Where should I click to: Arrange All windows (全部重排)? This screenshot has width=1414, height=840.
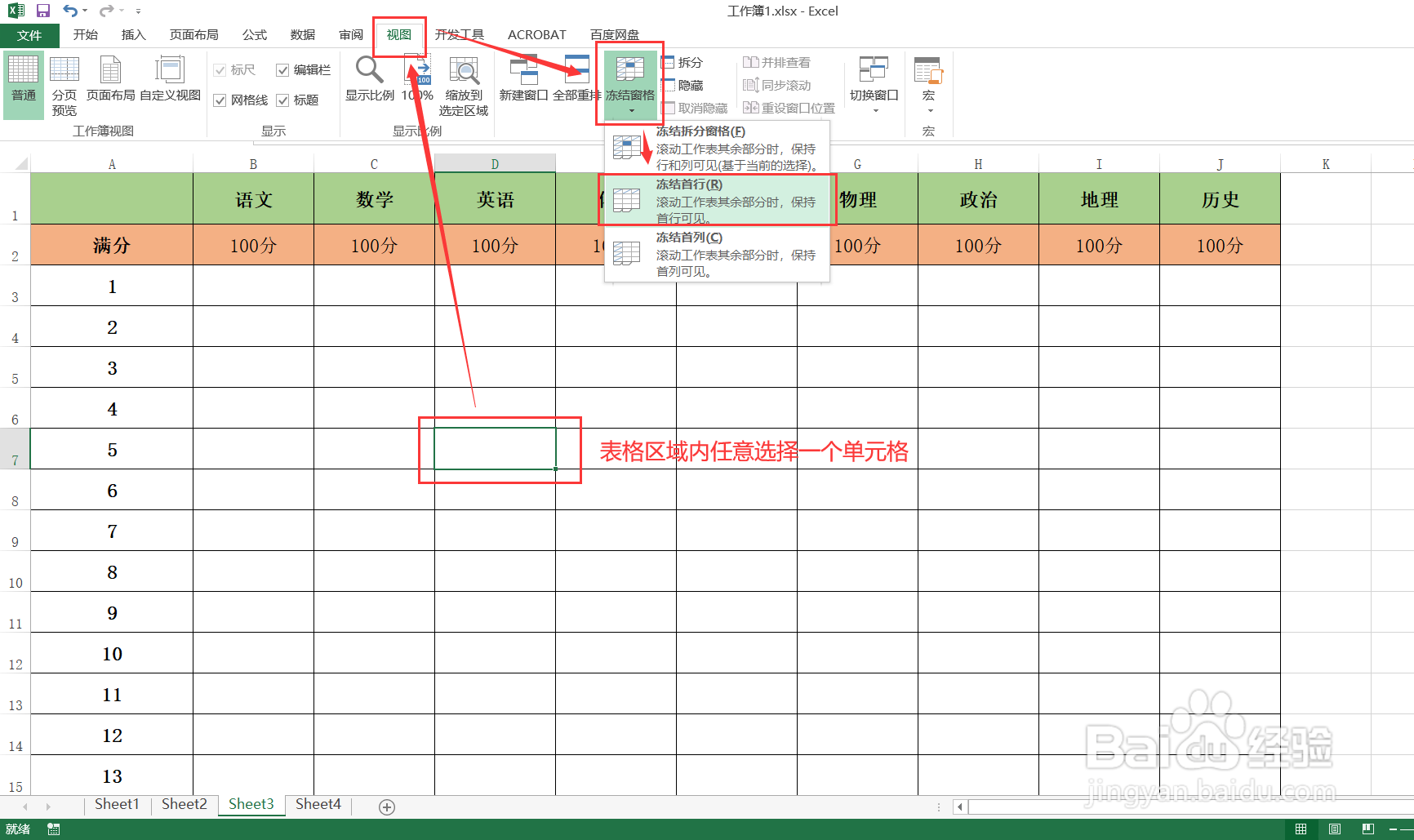577,79
